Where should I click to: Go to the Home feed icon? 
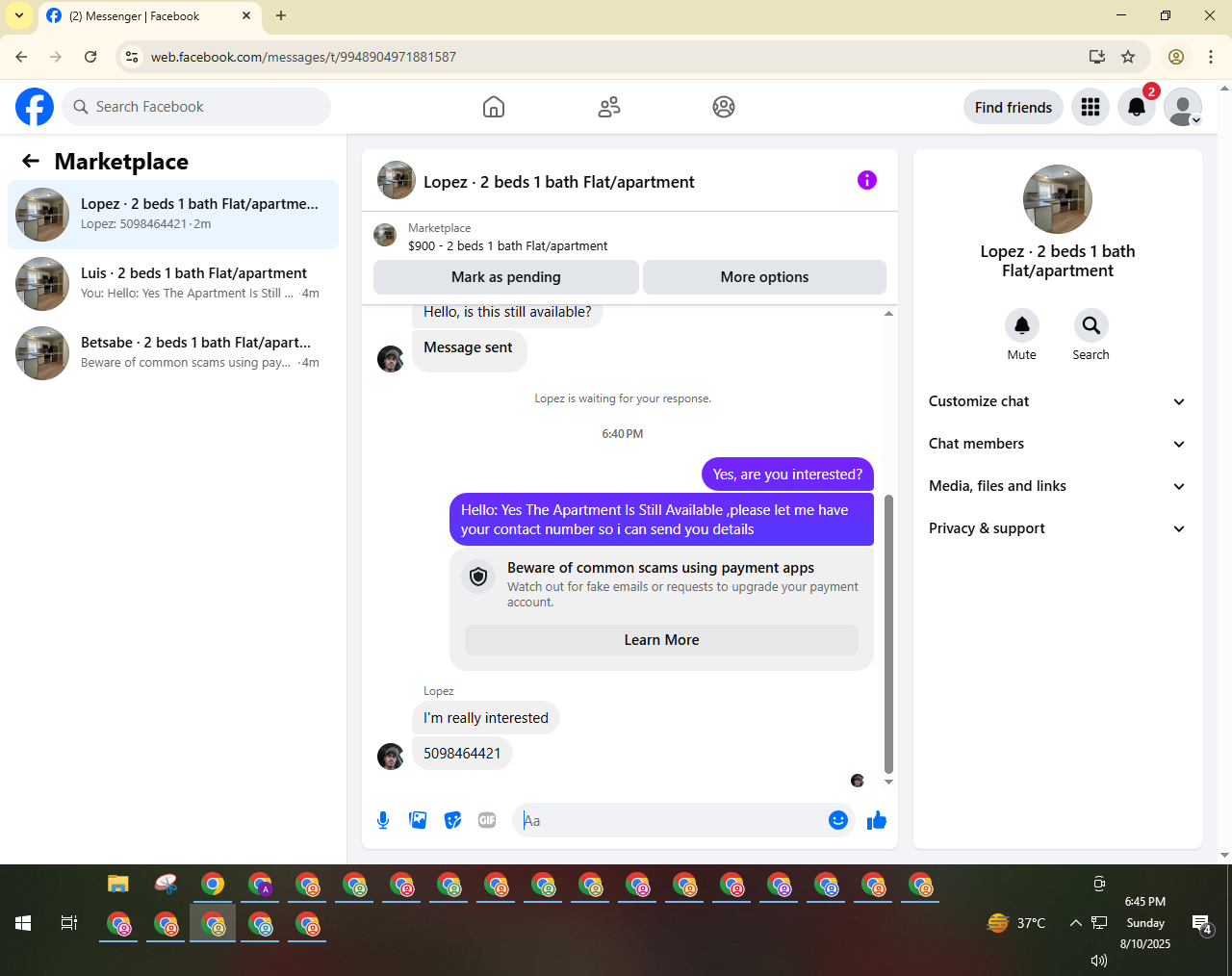coord(494,107)
